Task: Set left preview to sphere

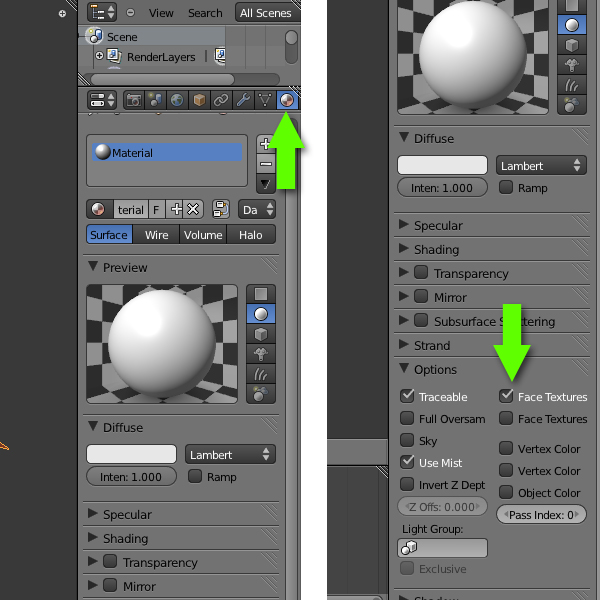Action: (x=261, y=314)
